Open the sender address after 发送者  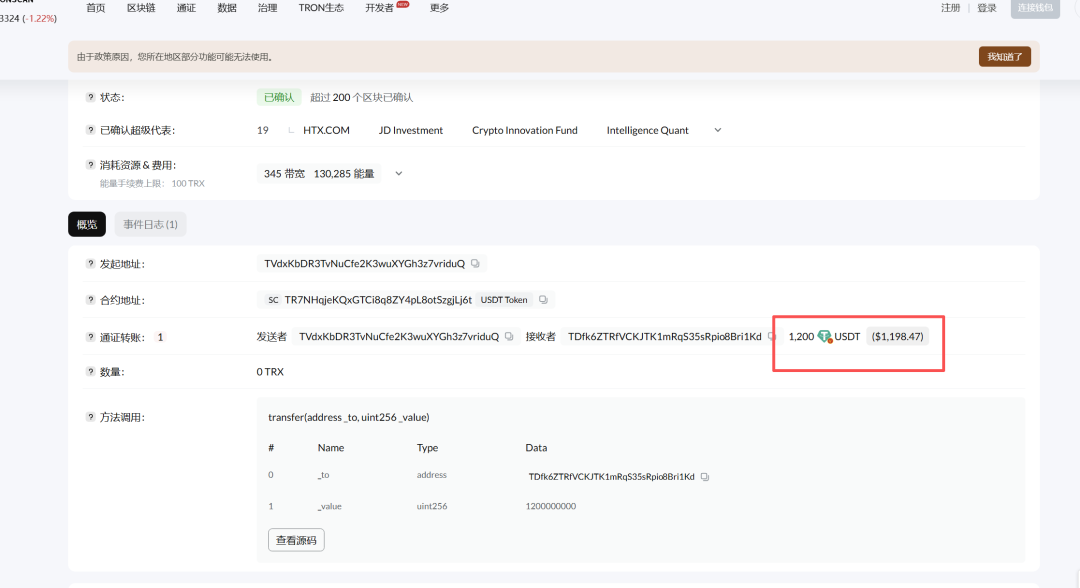[399, 337]
